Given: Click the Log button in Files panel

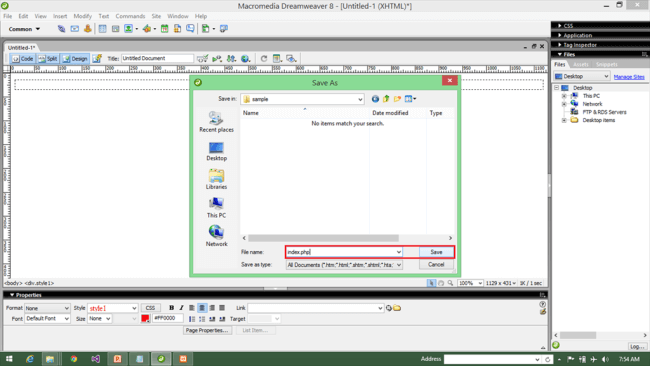Looking at the screenshot, I should click(x=637, y=347).
